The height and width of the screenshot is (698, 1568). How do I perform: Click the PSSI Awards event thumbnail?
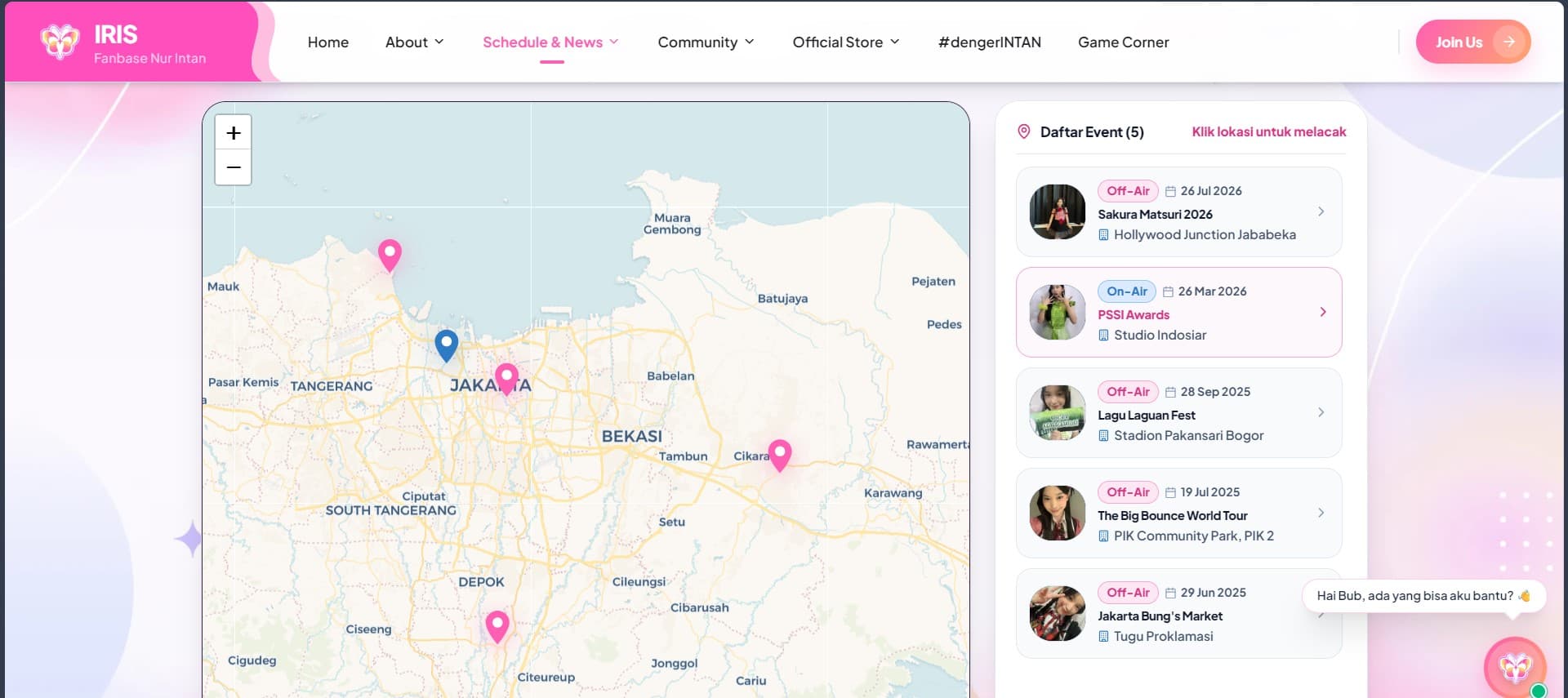1057,312
